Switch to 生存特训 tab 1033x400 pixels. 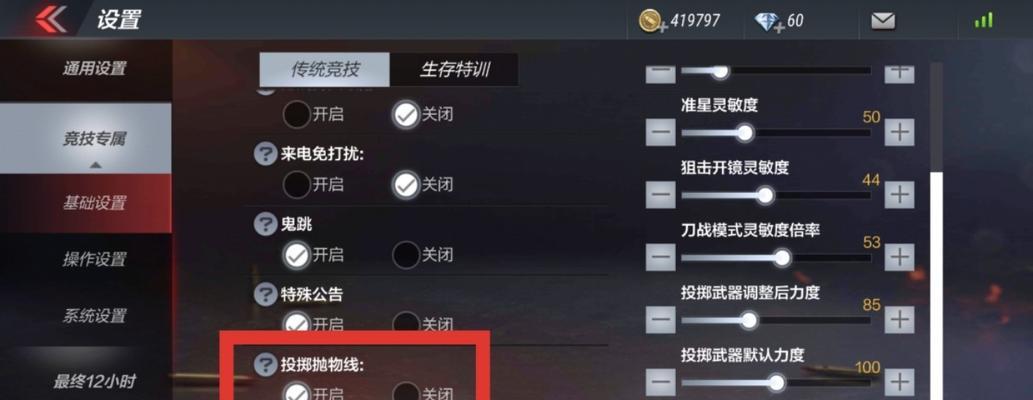(455, 70)
